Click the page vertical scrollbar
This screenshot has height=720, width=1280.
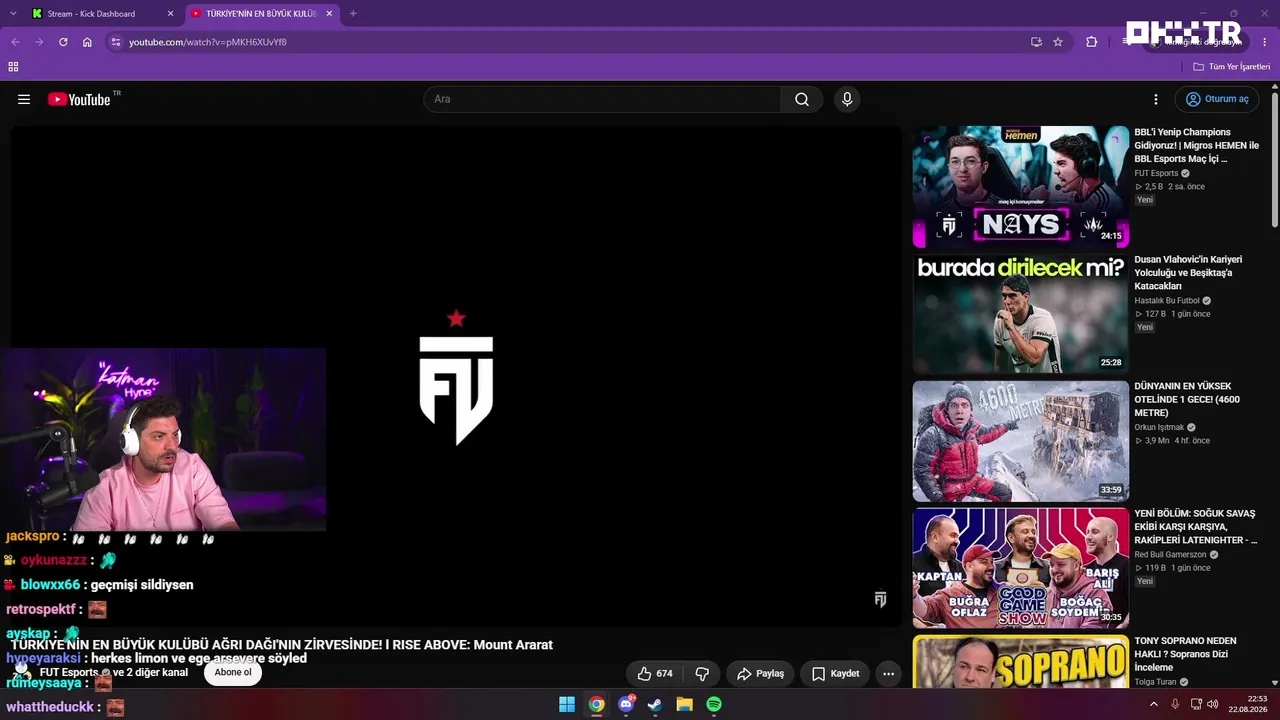1274,160
